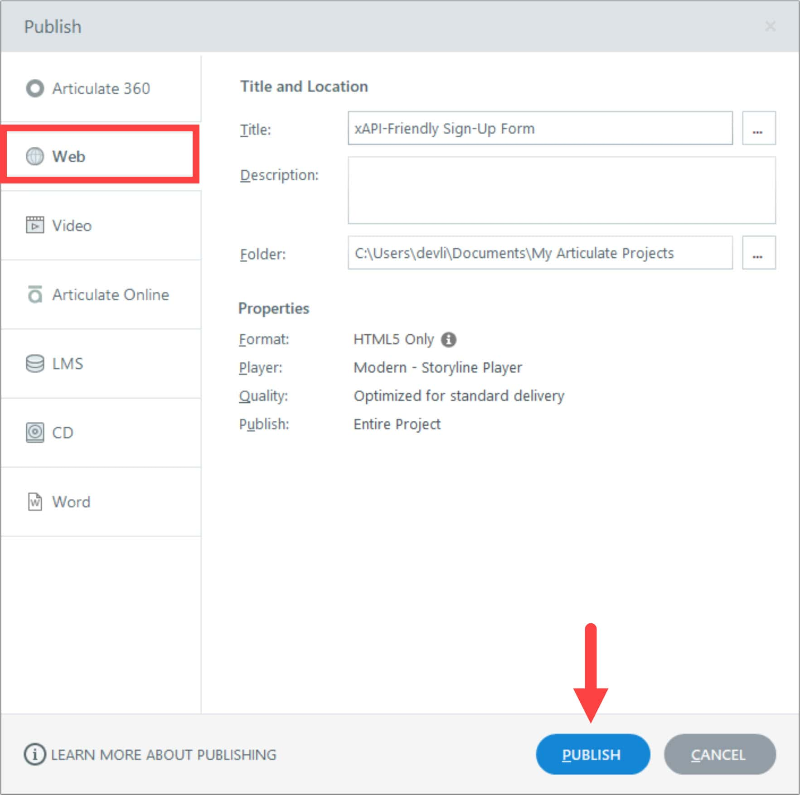Select the Word document icon
Screen dimensions: 800x795
pos(36,502)
